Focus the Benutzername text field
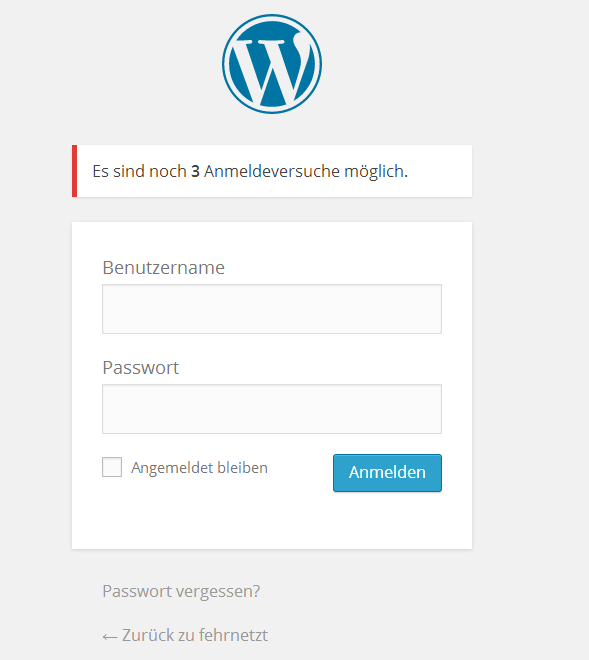Screen dimensions: 589x660 (272, 309)
